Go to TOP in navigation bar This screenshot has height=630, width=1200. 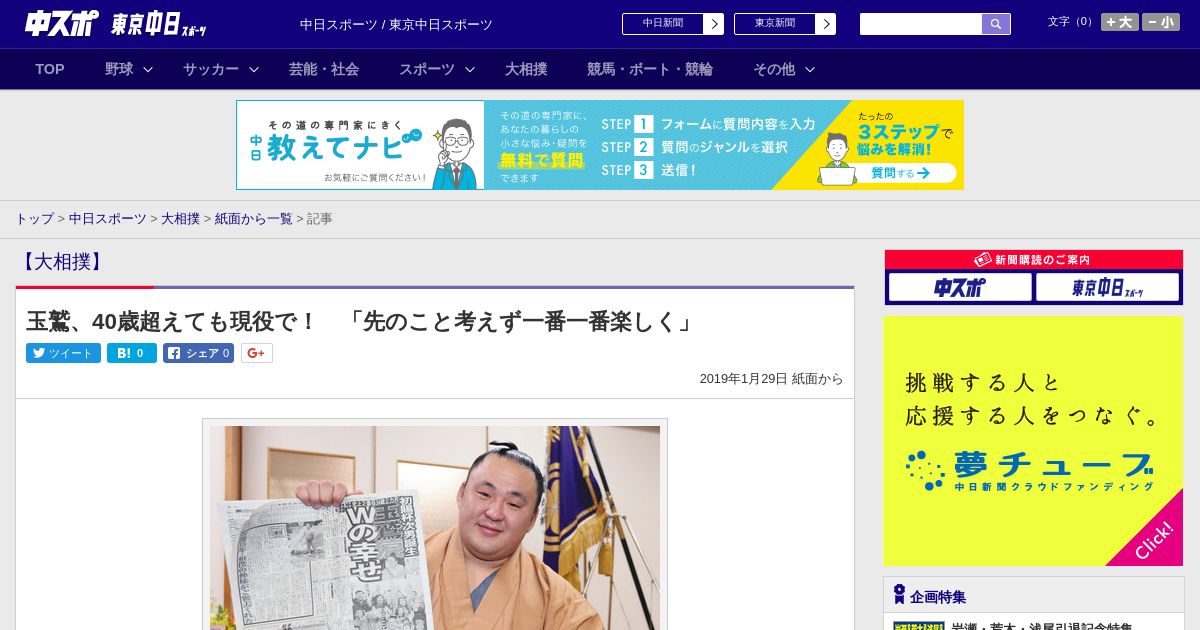(50, 69)
